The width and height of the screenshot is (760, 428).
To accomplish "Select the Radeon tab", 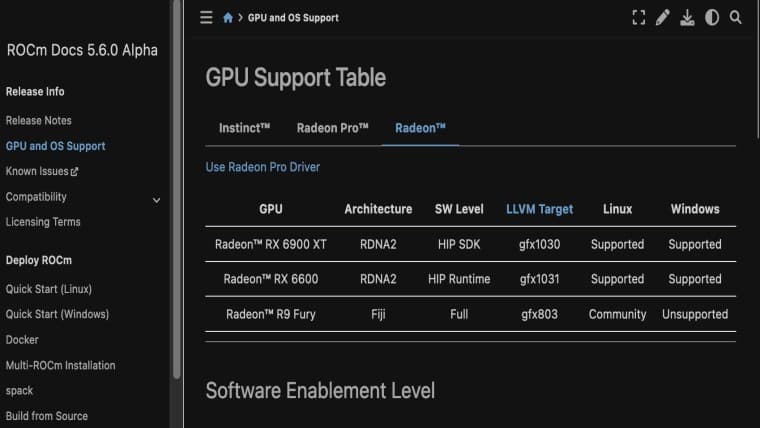I will (x=420, y=128).
